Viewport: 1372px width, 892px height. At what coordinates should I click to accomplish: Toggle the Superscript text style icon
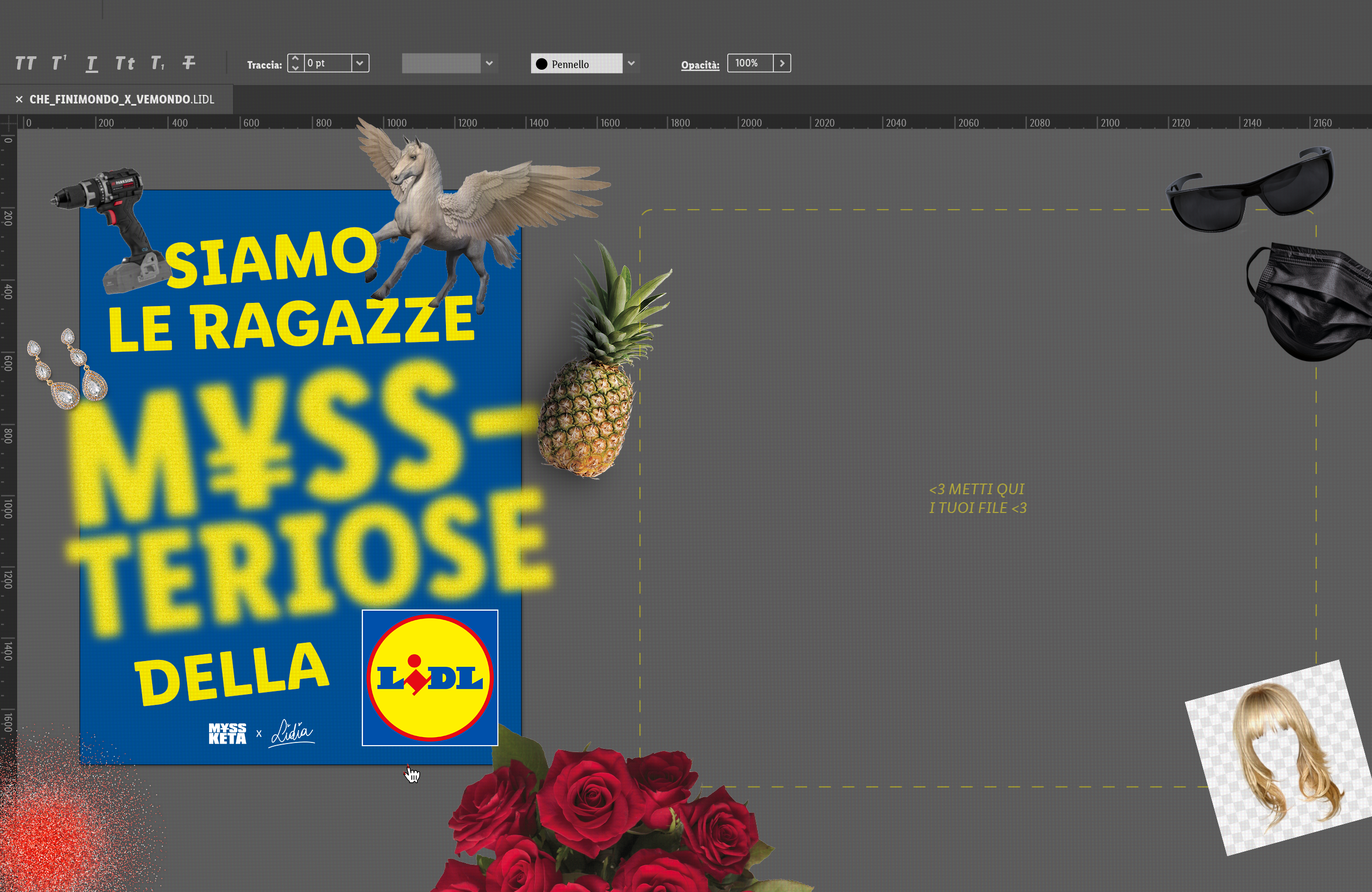59,62
